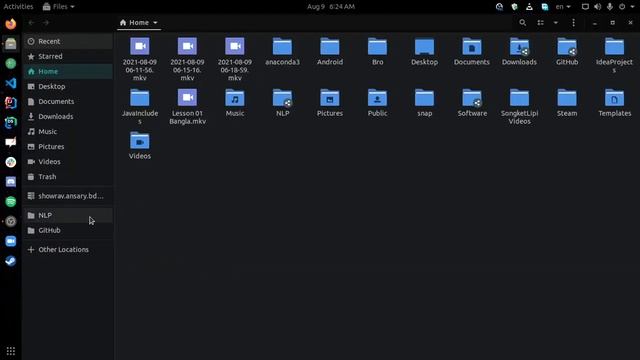
Task: Go to Pictures in the sidebar
Action: [68, 147]
